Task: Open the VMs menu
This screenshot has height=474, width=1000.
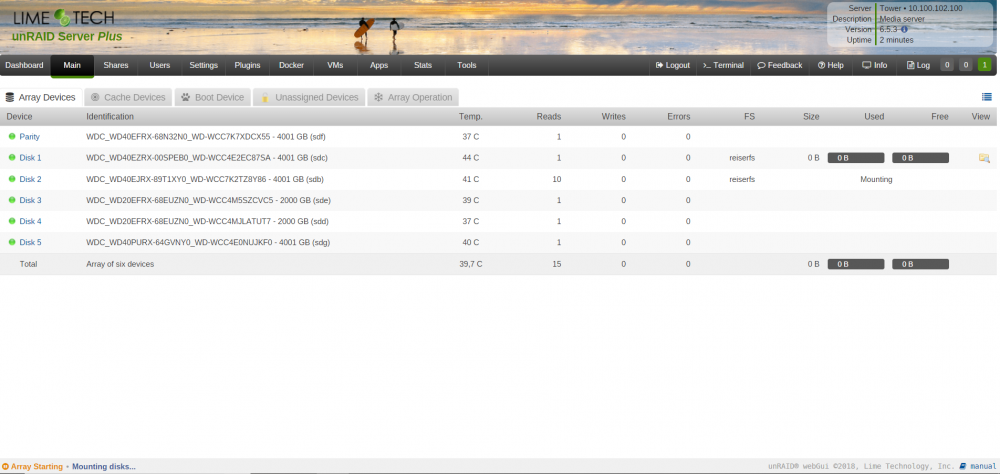Action: coord(335,65)
